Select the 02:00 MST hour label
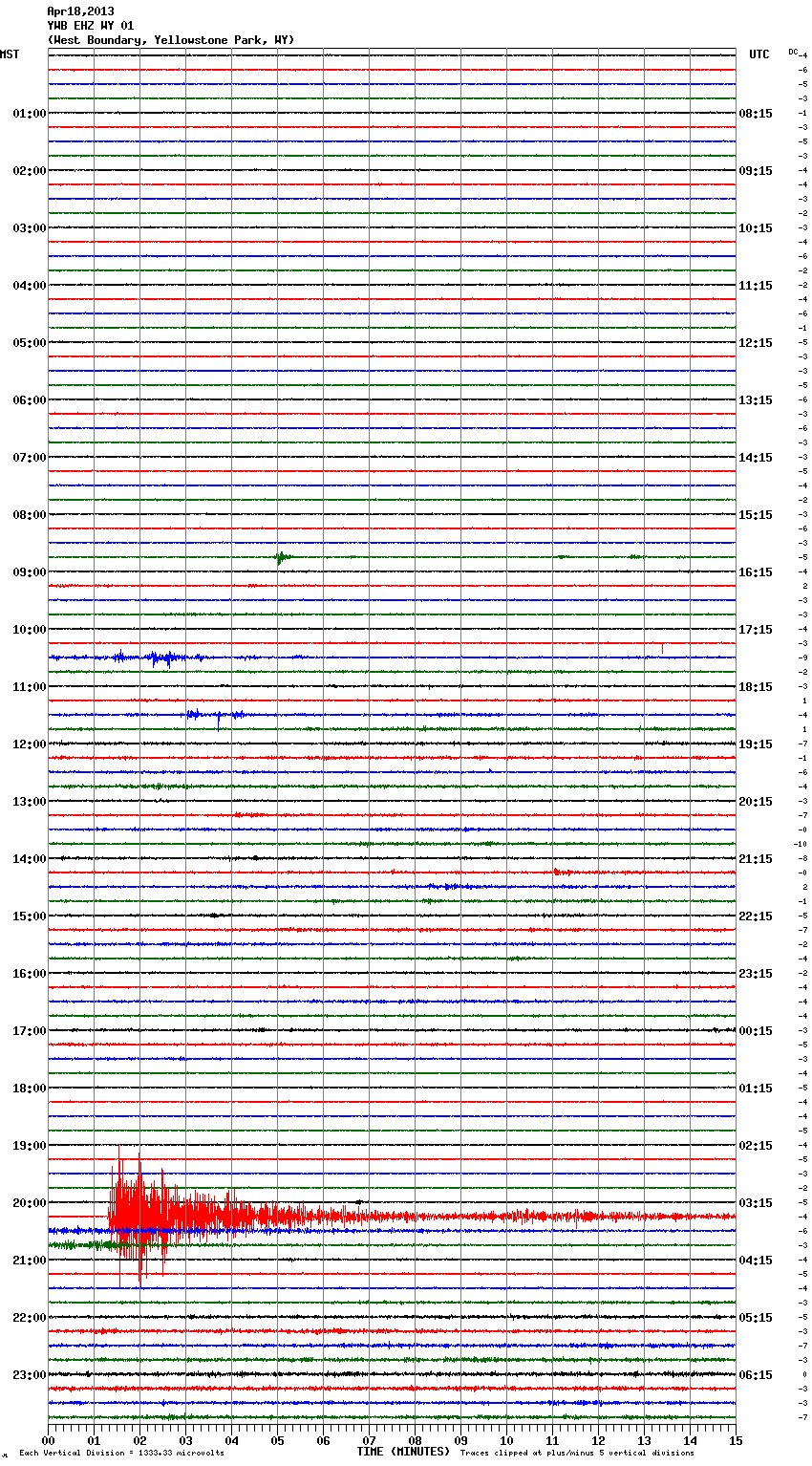Image resolution: width=812 pixels, height=1466 pixels. [30, 171]
